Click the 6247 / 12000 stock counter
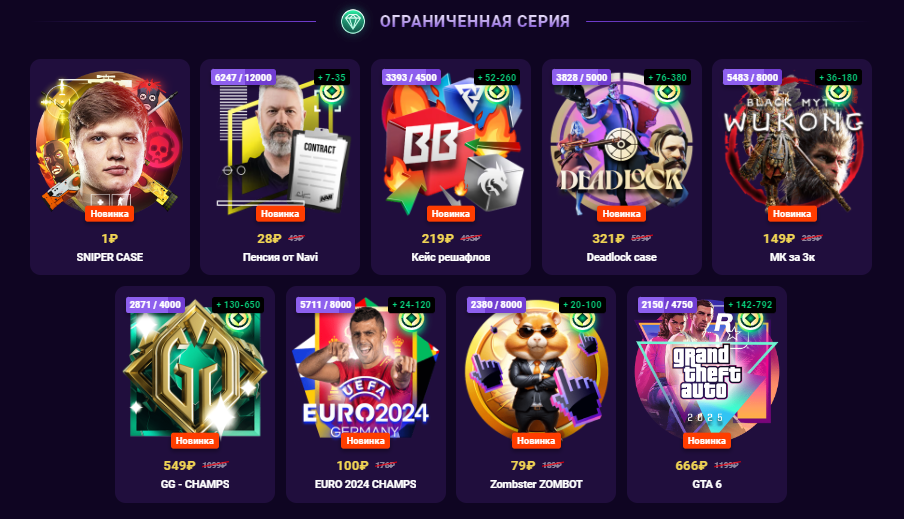904x519 pixels. [x=243, y=77]
